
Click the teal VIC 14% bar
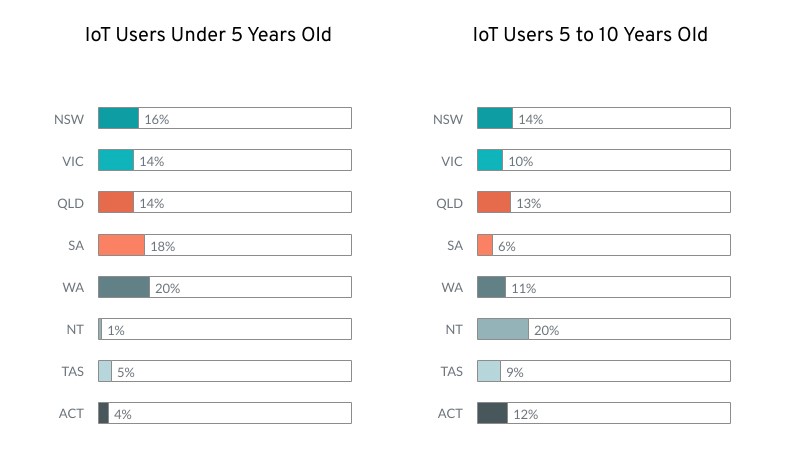115,160
